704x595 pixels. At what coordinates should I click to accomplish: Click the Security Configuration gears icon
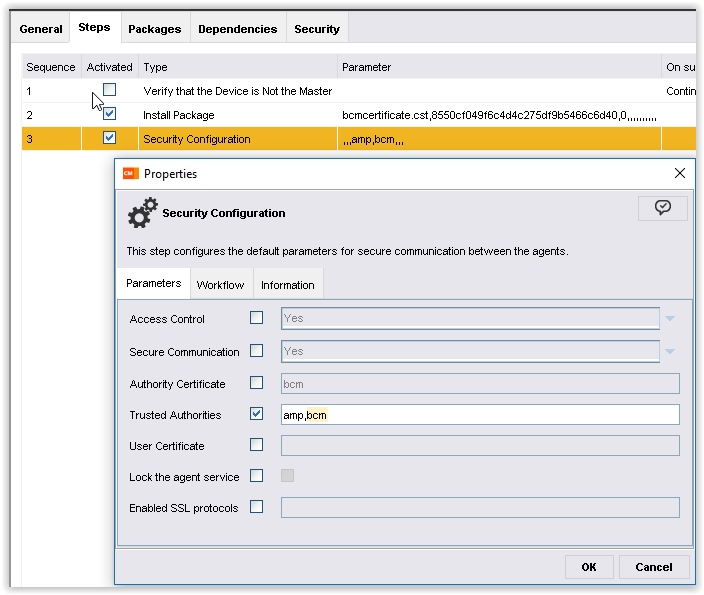point(142,213)
